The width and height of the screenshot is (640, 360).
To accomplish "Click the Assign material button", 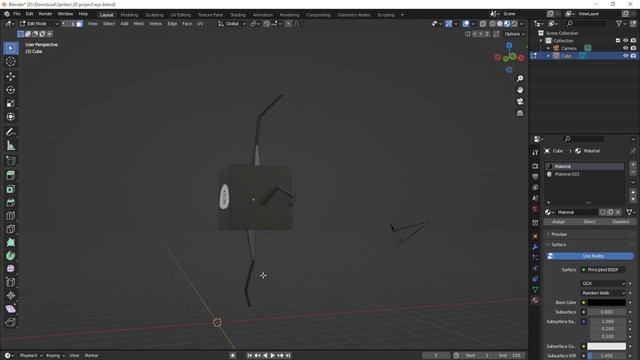I will pos(558,222).
